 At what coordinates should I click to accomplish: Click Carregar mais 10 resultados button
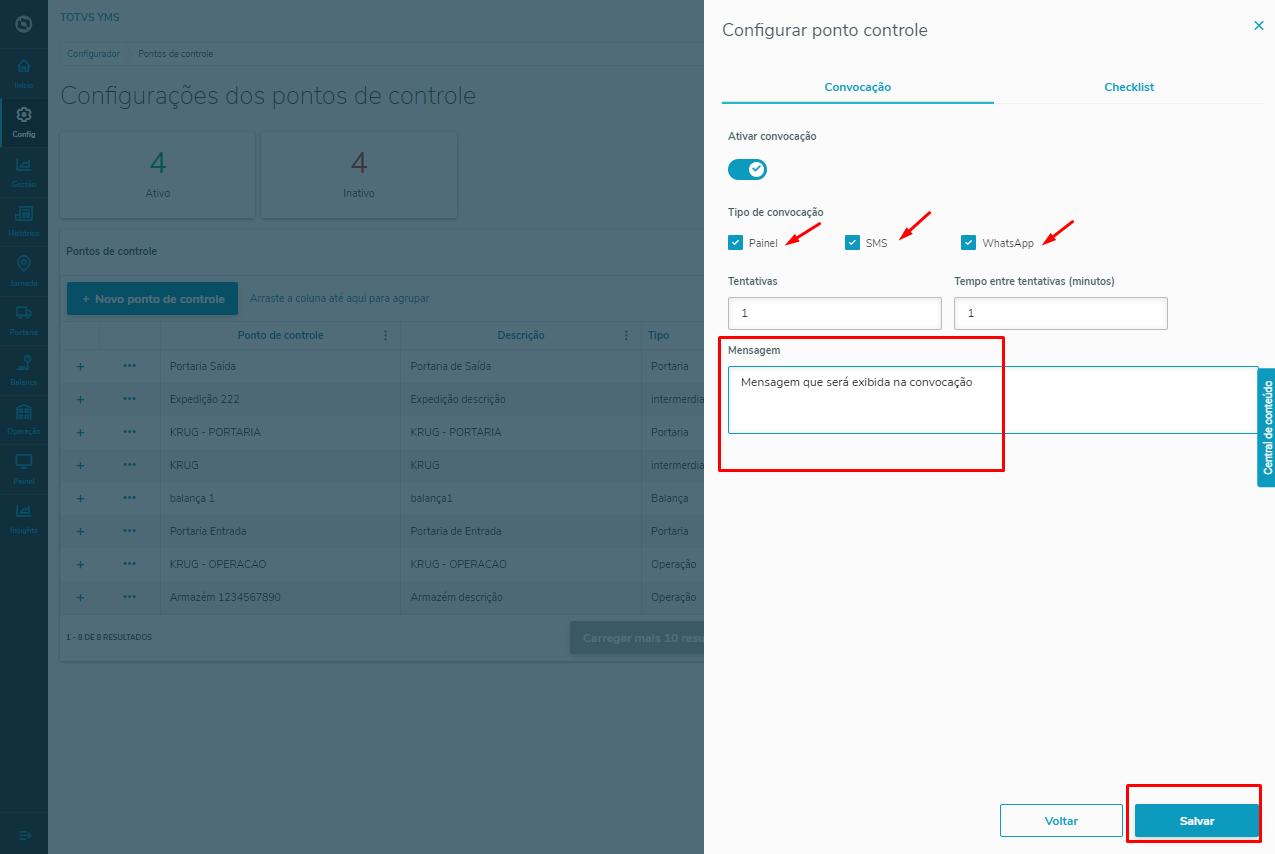pyautogui.click(x=637, y=638)
